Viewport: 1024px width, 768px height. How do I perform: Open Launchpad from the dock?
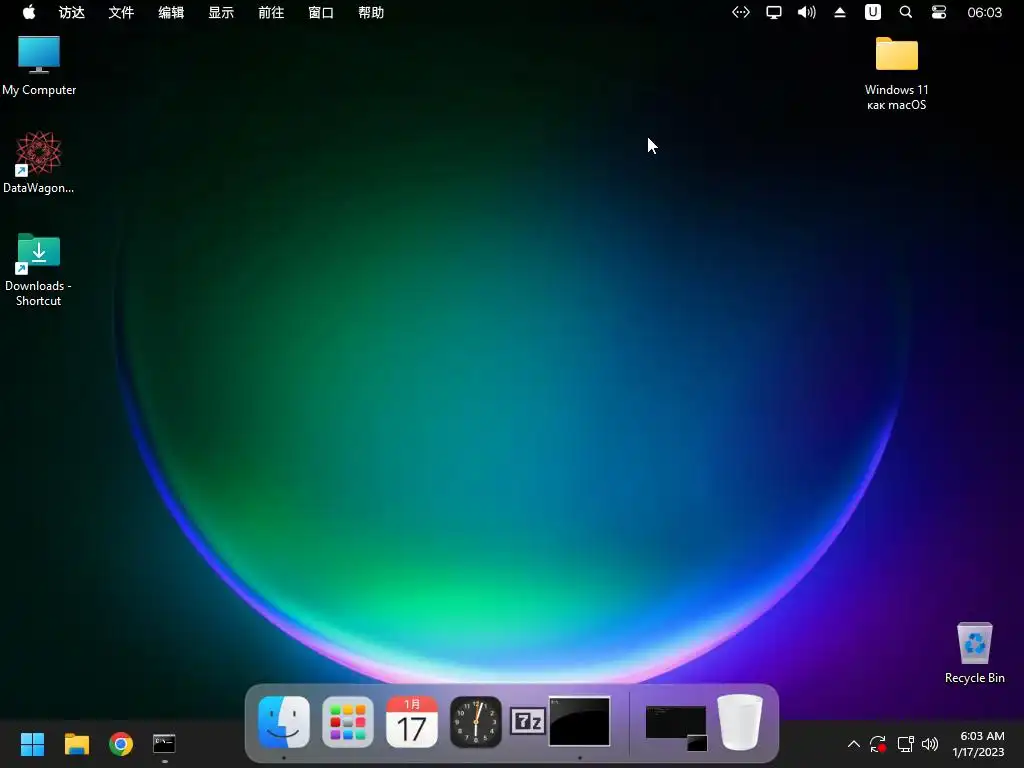pos(348,722)
